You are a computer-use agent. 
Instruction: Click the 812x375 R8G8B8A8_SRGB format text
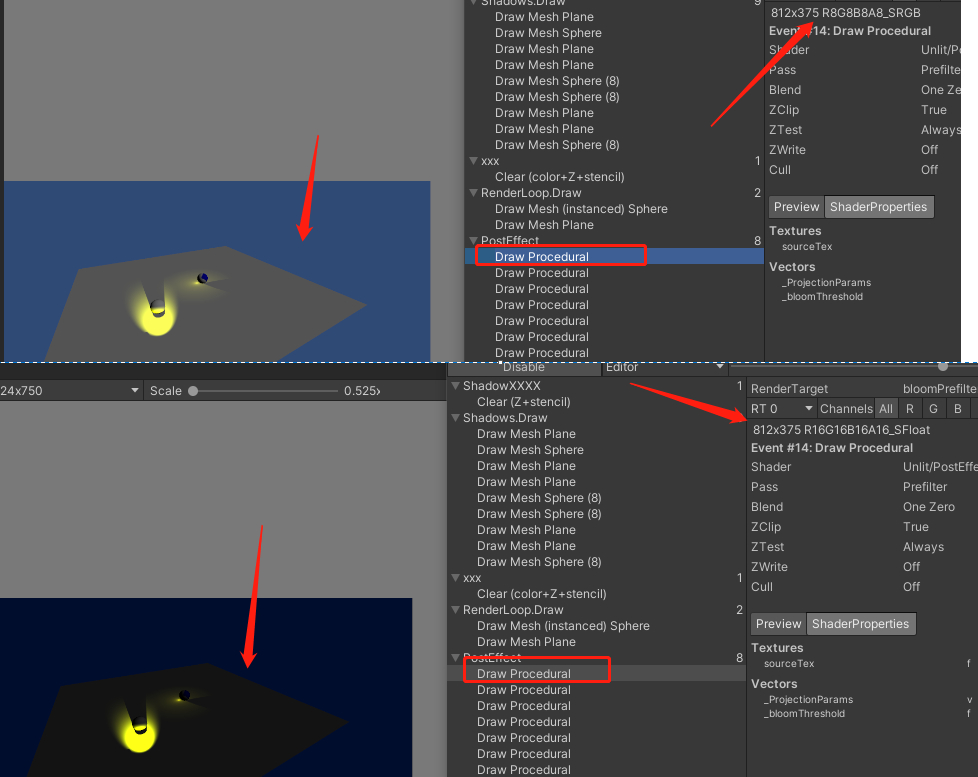(845, 12)
